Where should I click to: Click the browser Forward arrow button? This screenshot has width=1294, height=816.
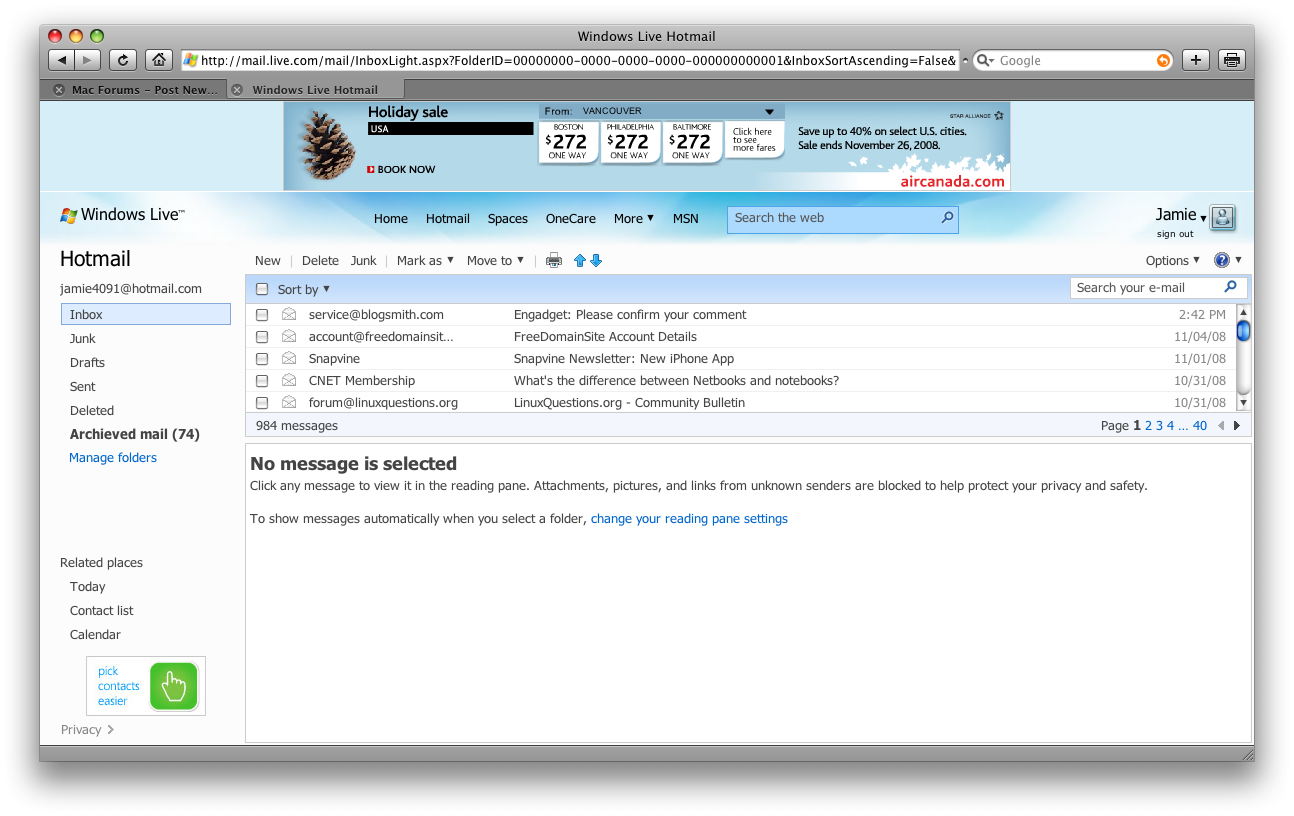(88, 60)
